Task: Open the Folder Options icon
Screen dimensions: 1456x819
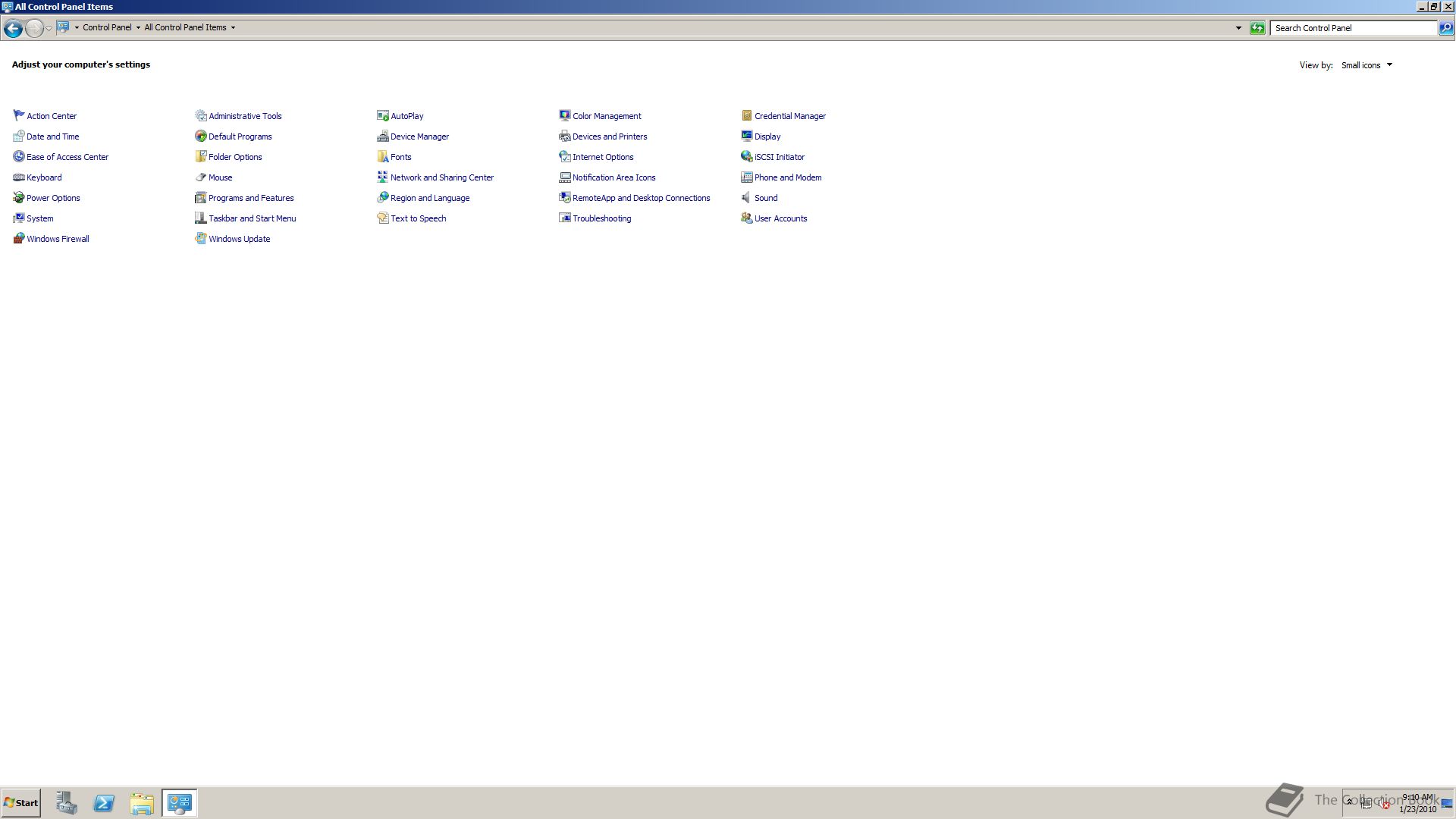Action: coord(201,156)
